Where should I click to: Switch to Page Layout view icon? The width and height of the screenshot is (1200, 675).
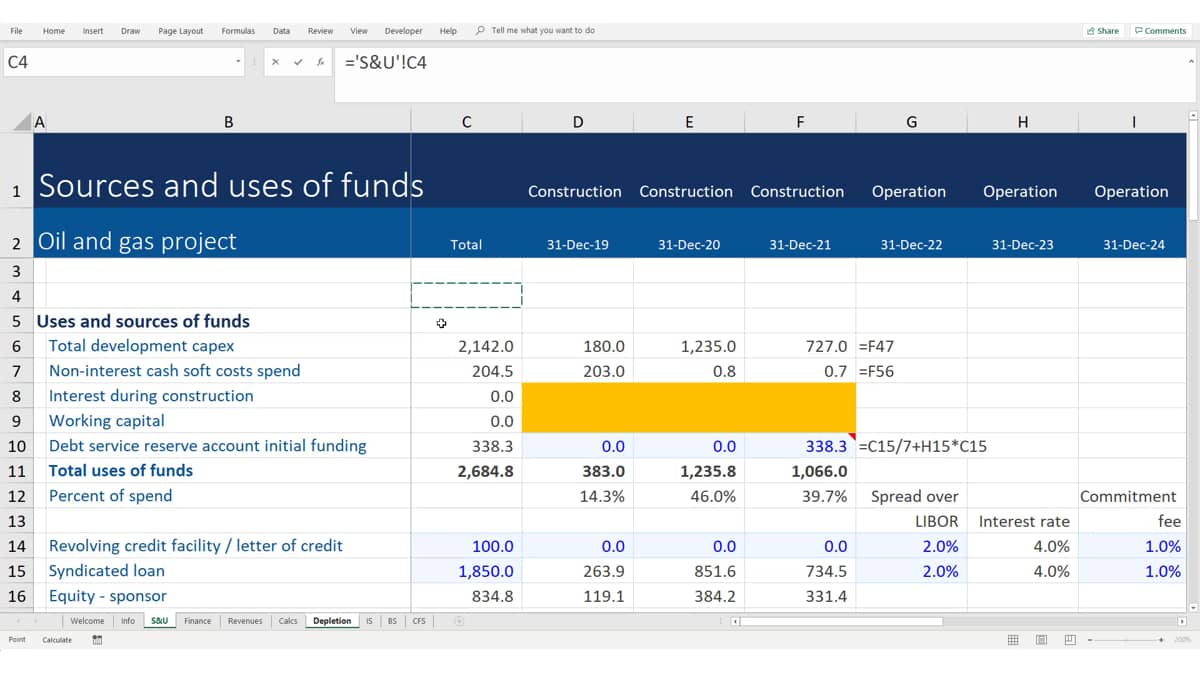coord(1041,640)
